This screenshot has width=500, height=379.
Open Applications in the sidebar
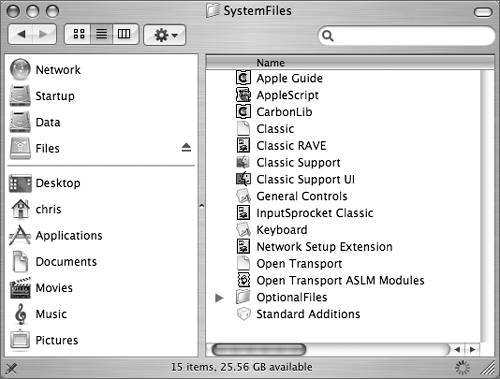tap(56, 235)
